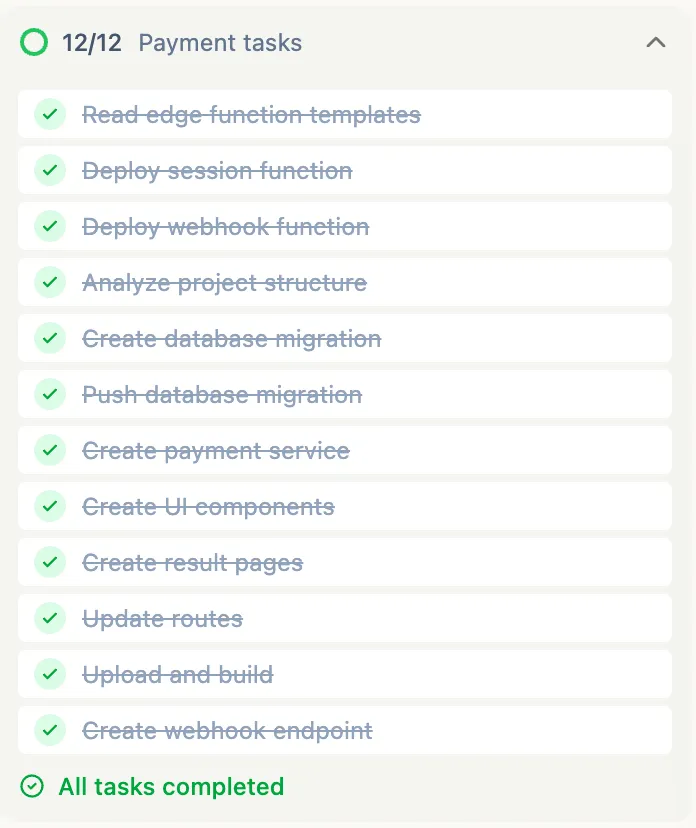Collapse the Payment tasks list using the chevron

pyautogui.click(x=657, y=43)
